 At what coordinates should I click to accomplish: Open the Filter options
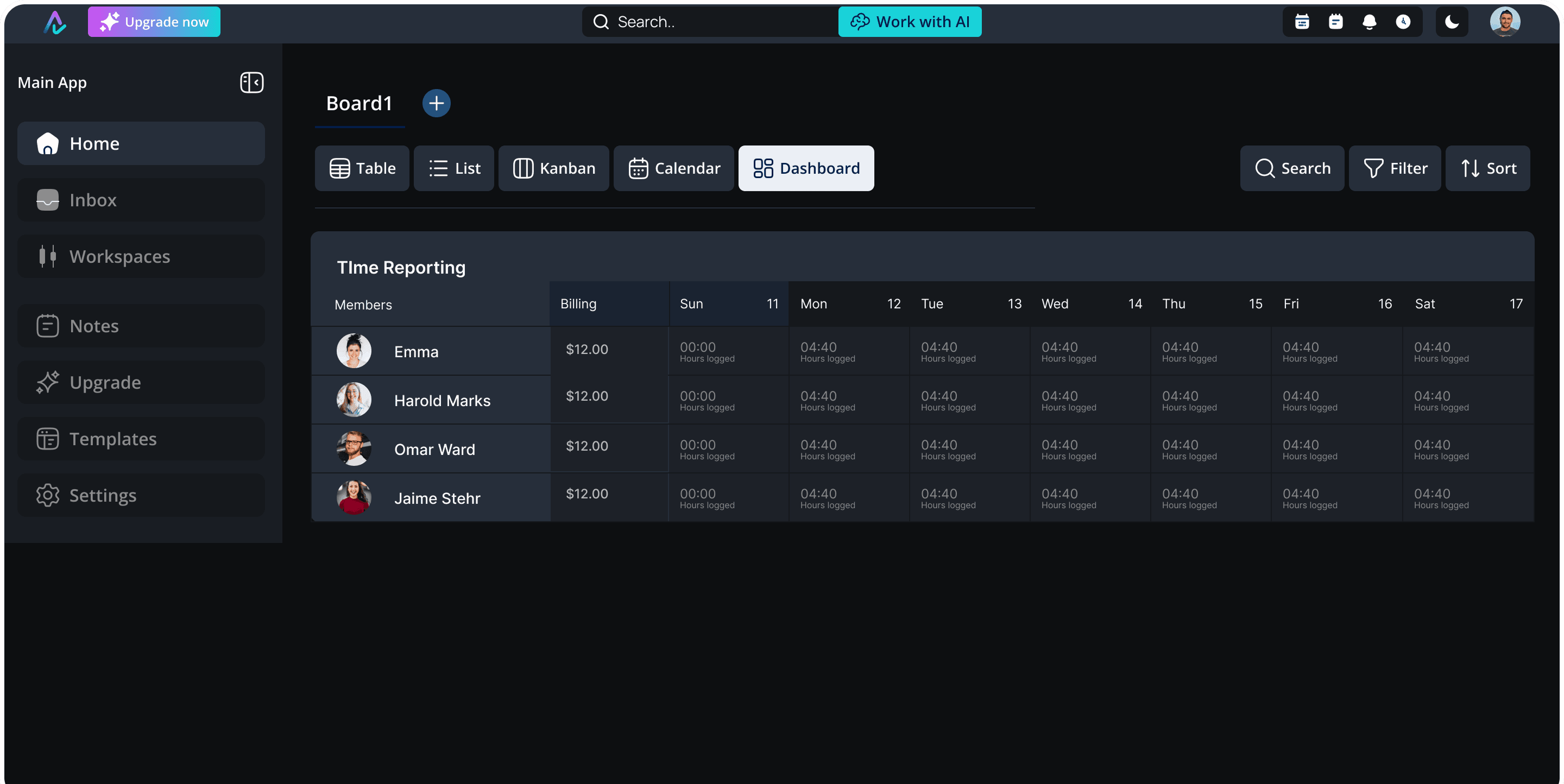pos(1395,168)
